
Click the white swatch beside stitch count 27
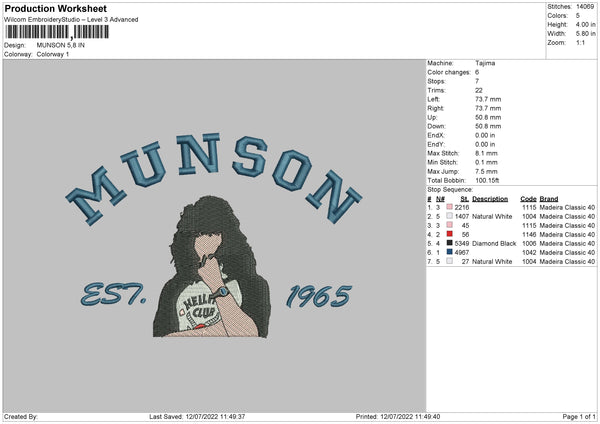pos(449,261)
